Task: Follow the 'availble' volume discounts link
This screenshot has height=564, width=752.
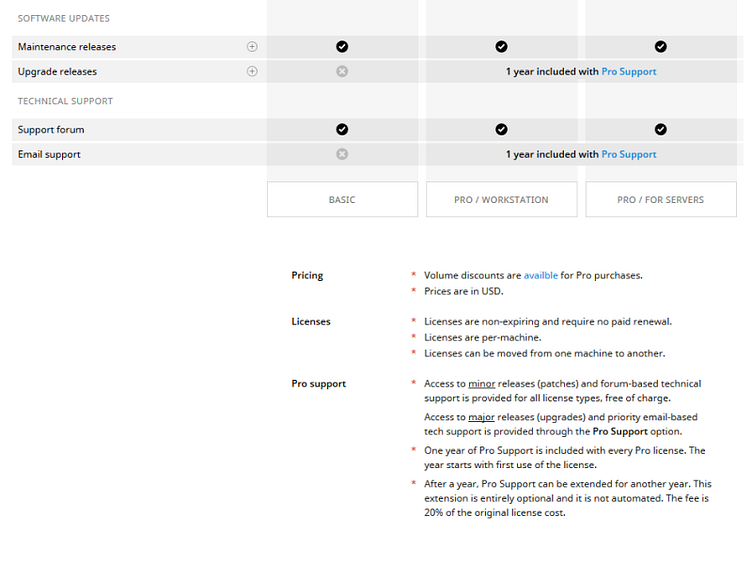Action: (x=541, y=276)
